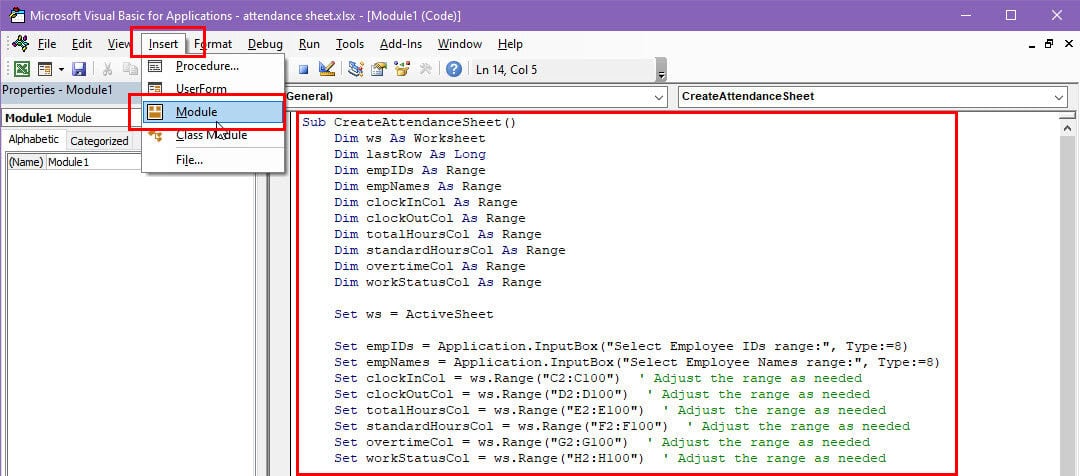This screenshot has height=476, width=1080.
Task: Click the Cut scissors icon
Action: [x=107, y=69]
